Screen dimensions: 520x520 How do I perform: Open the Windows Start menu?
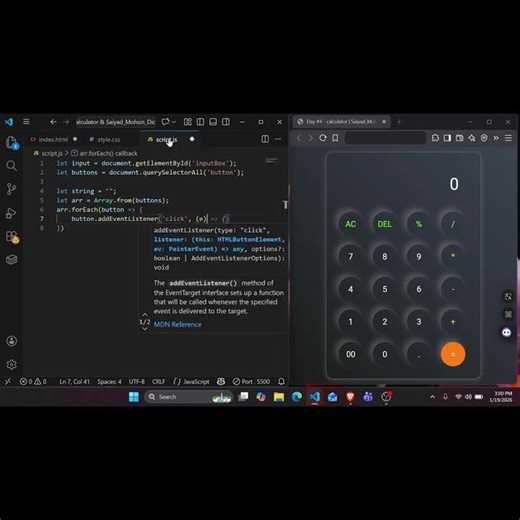coord(134,397)
